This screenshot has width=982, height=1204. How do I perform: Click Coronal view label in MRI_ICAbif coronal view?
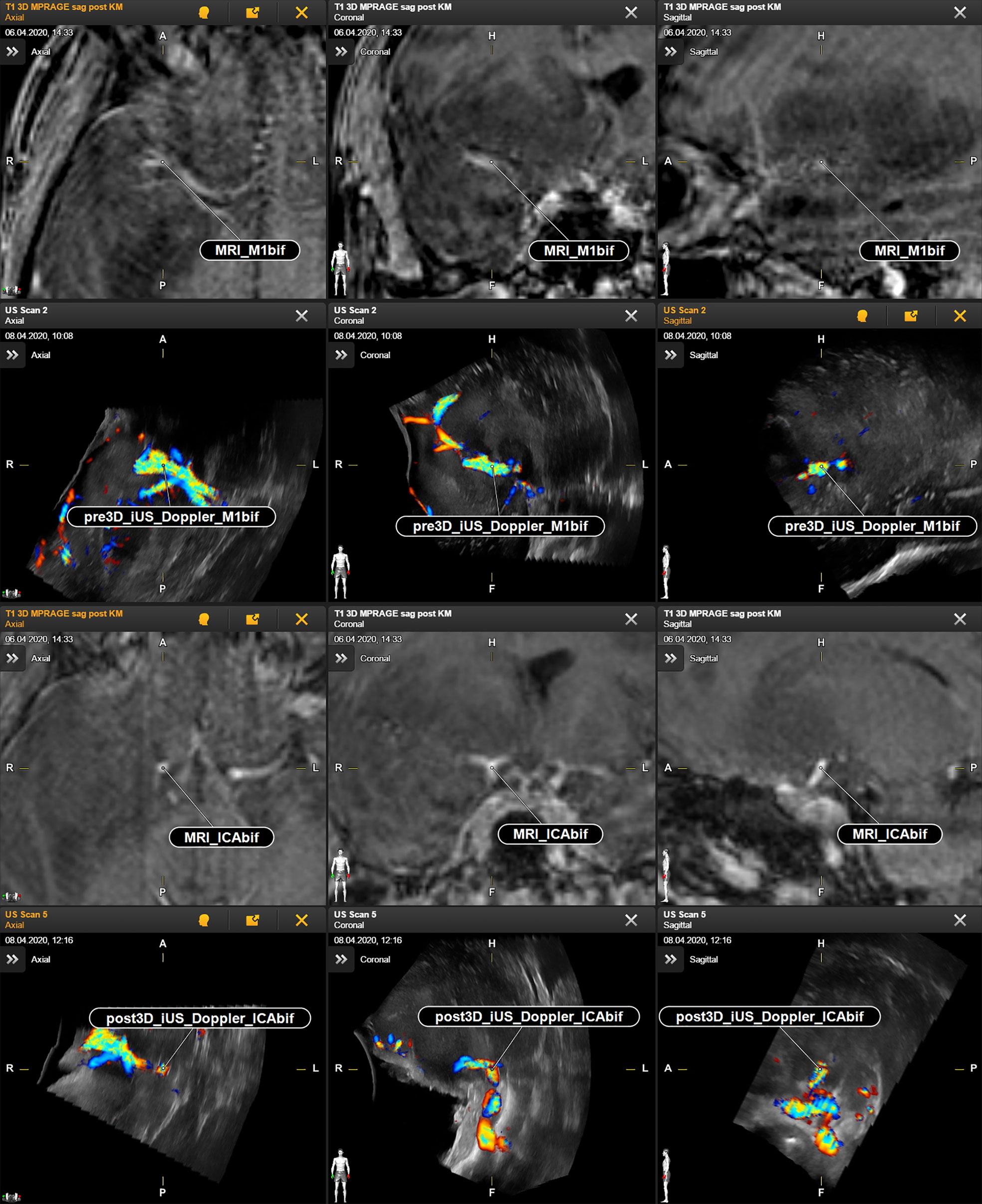375,658
